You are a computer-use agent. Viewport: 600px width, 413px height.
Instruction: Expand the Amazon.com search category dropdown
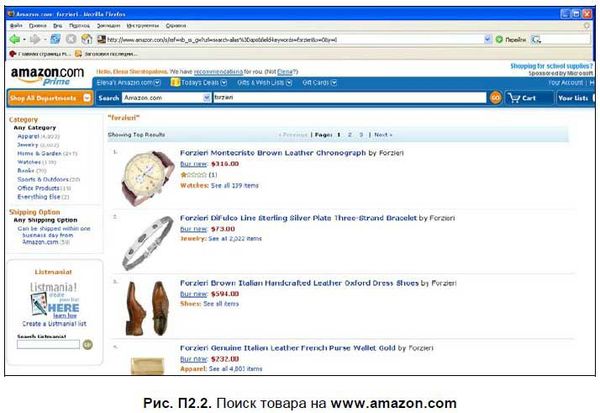[166, 98]
